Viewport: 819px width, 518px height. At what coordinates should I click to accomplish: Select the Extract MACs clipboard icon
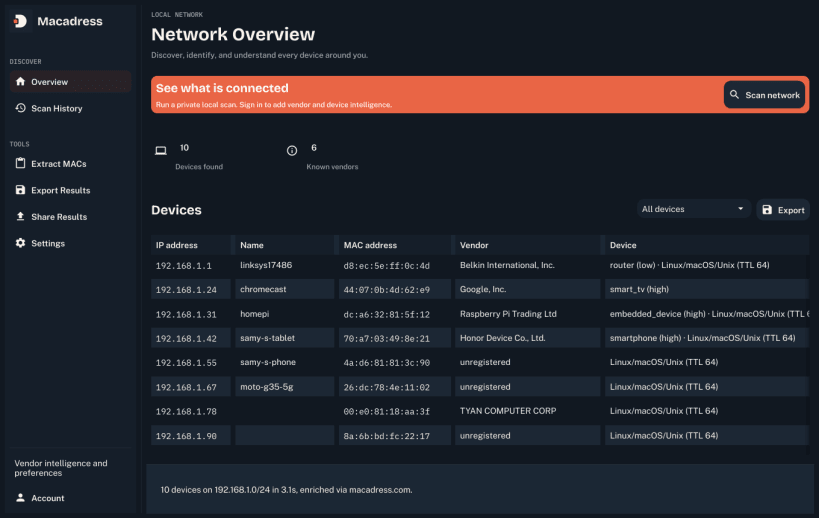click(20, 163)
